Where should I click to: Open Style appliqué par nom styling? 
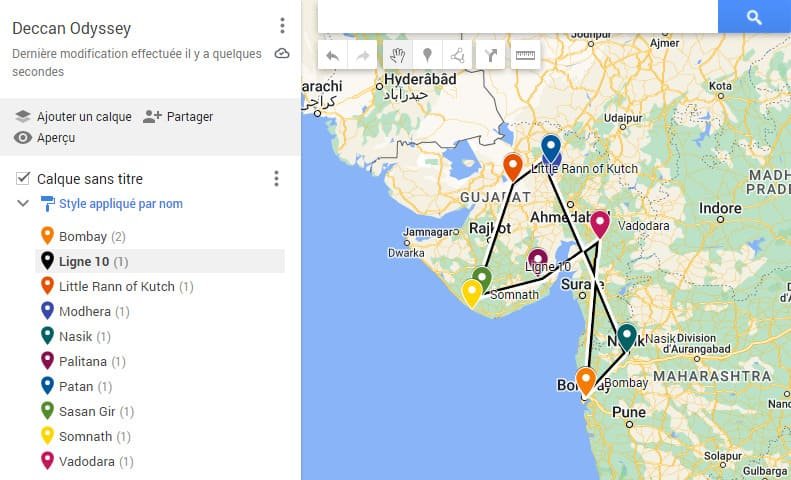pyautogui.click(x=121, y=204)
